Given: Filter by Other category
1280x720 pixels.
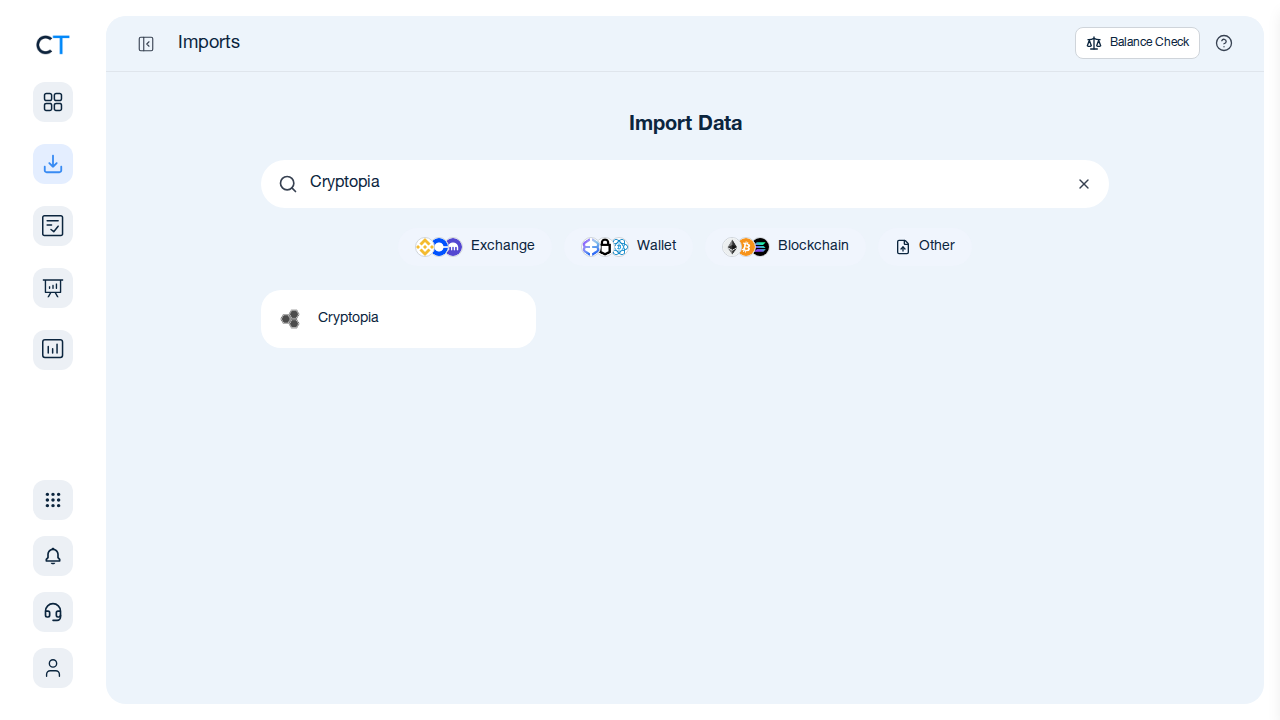Looking at the screenshot, I should coord(926,246).
